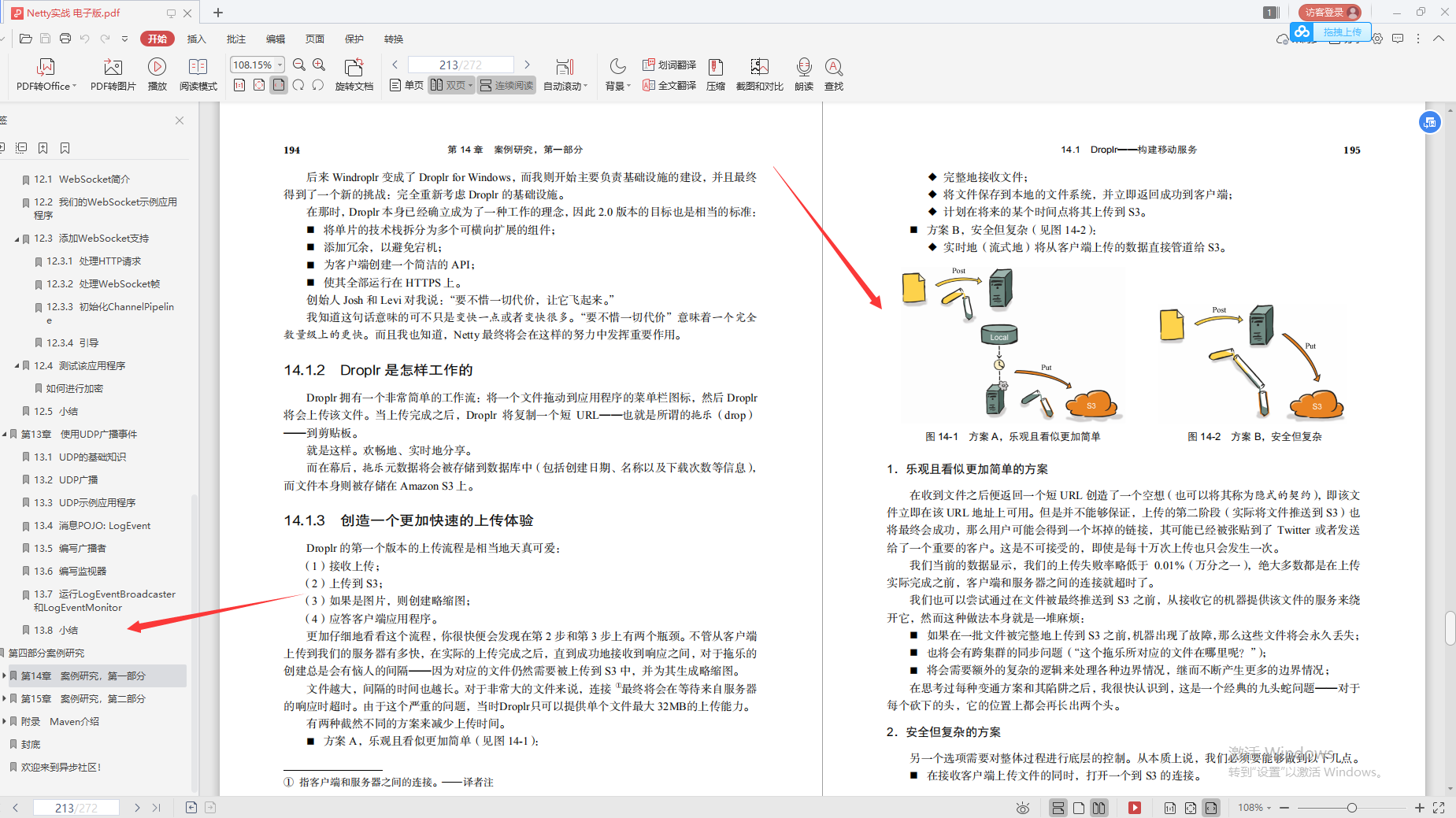Click the PDF转图片 tool
Image resolution: width=1456 pixels, height=818 pixels.
(x=113, y=75)
